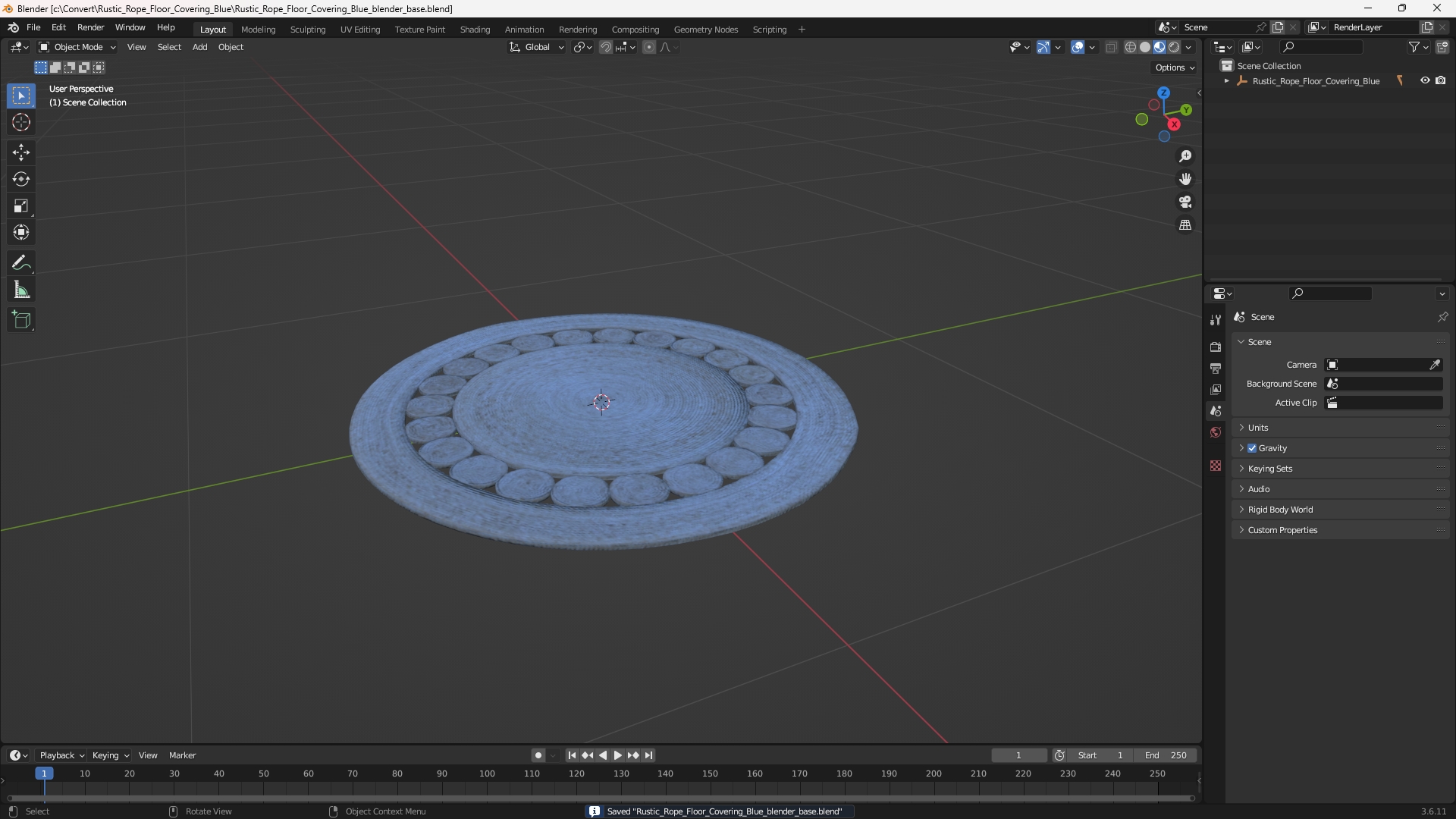Click the timeline frame 1 playhead marker

point(44,773)
